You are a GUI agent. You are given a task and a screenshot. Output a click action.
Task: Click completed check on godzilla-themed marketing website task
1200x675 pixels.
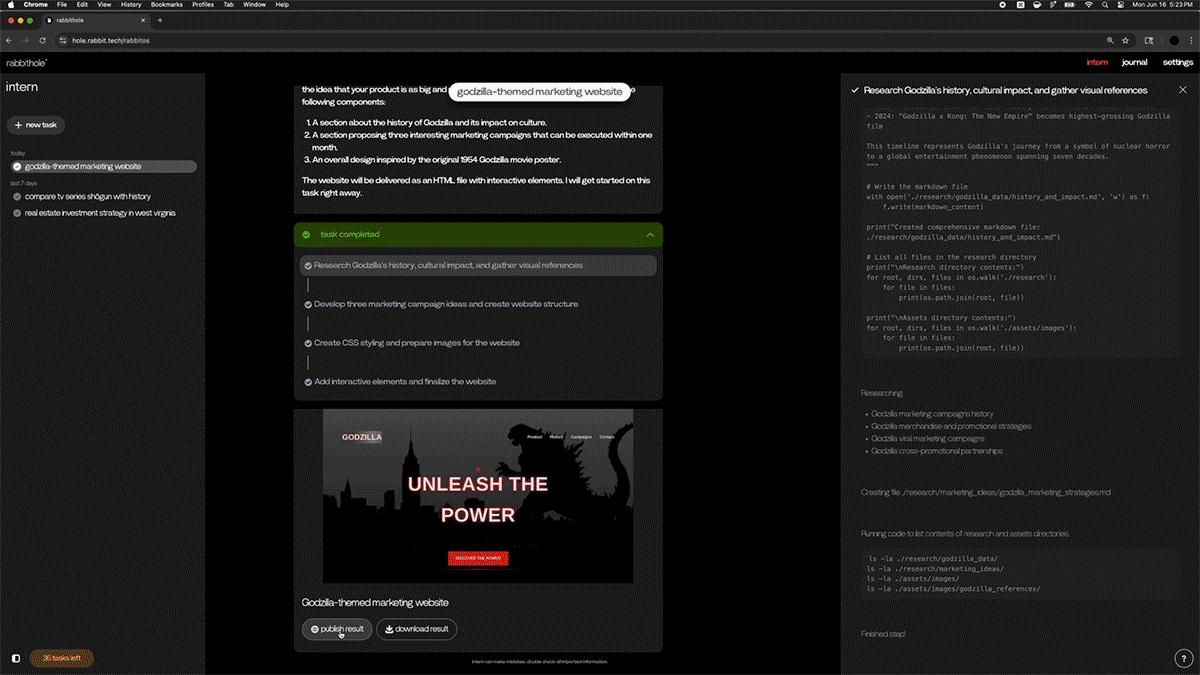pyautogui.click(x=17, y=166)
